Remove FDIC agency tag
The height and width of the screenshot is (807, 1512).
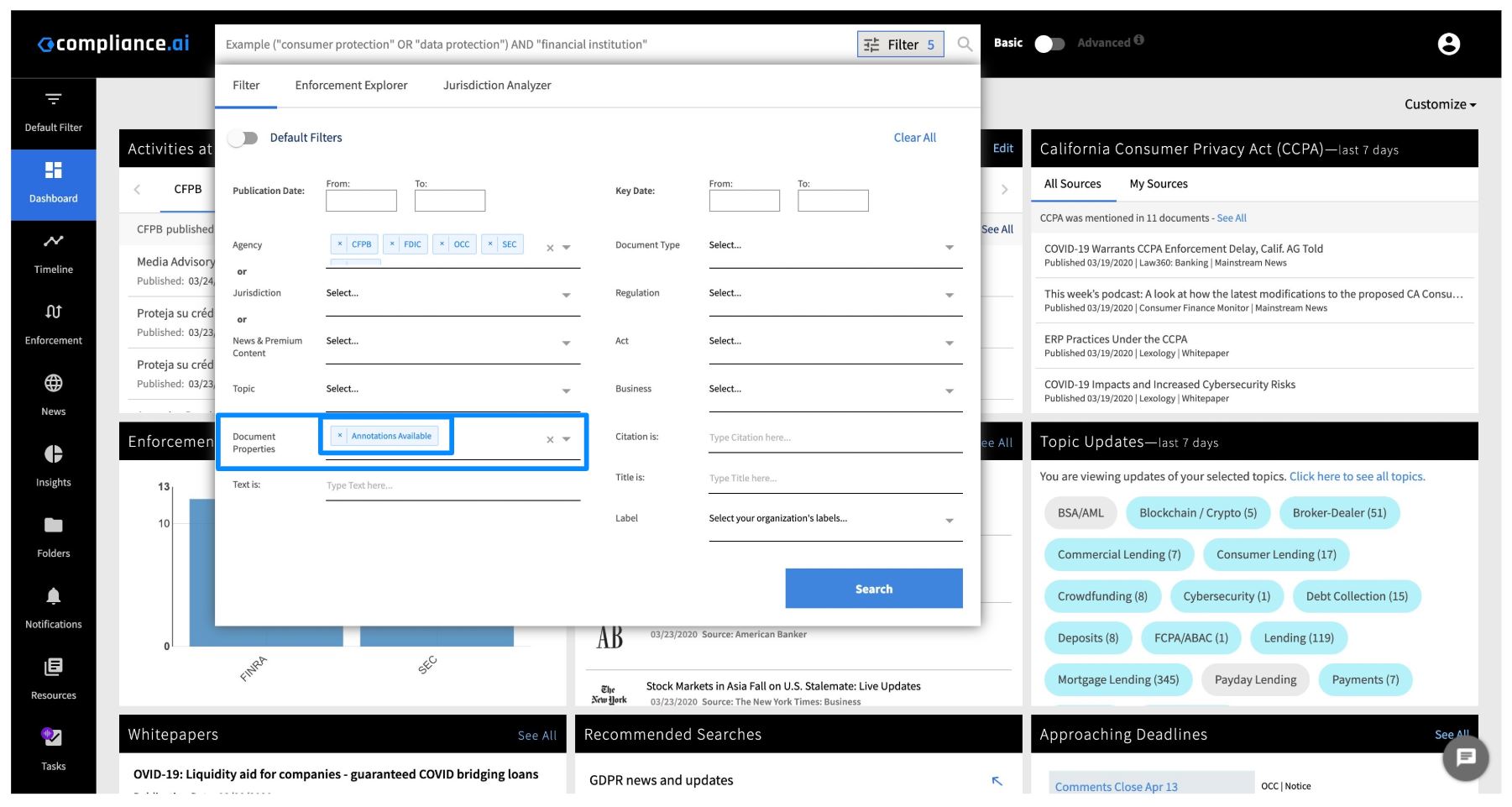pos(392,244)
